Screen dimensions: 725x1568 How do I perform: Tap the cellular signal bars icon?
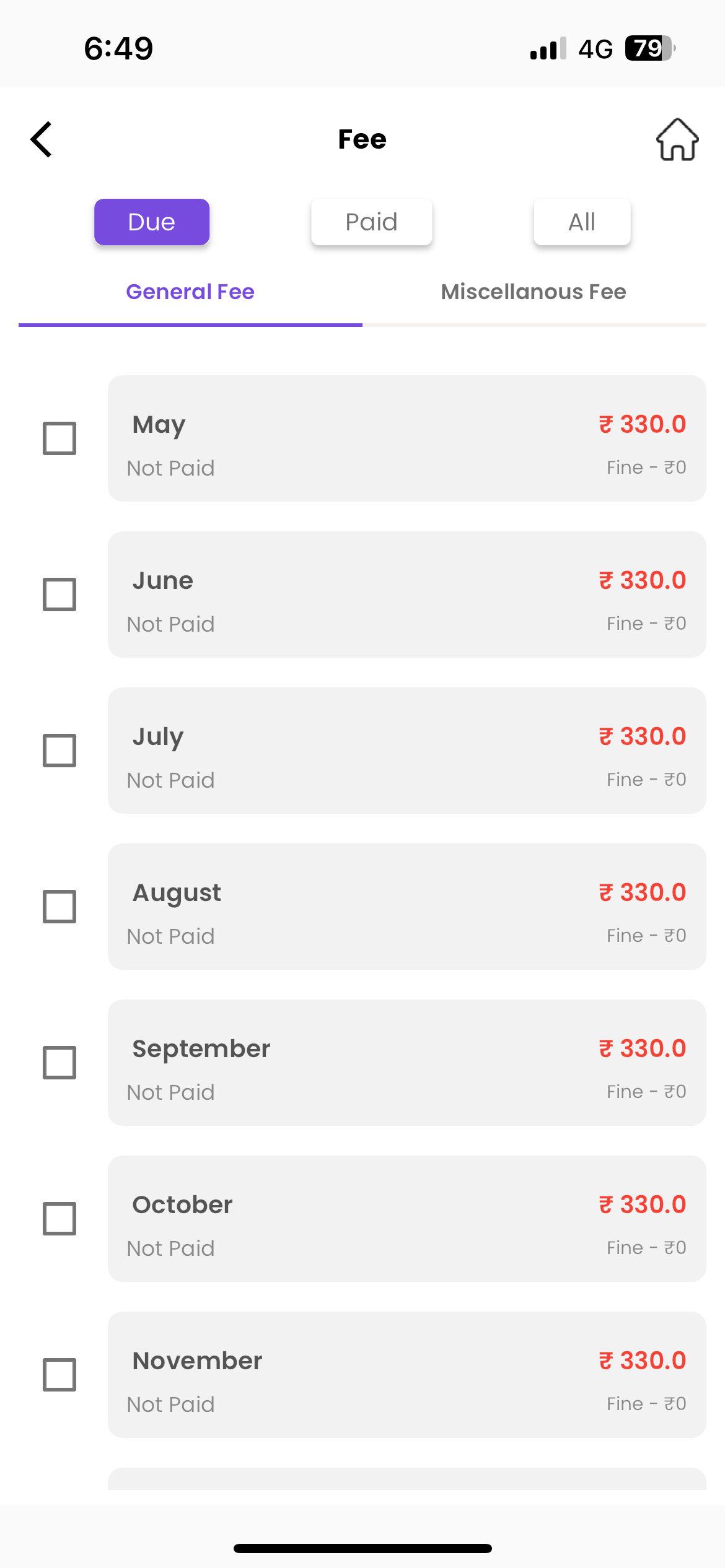[x=548, y=48]
